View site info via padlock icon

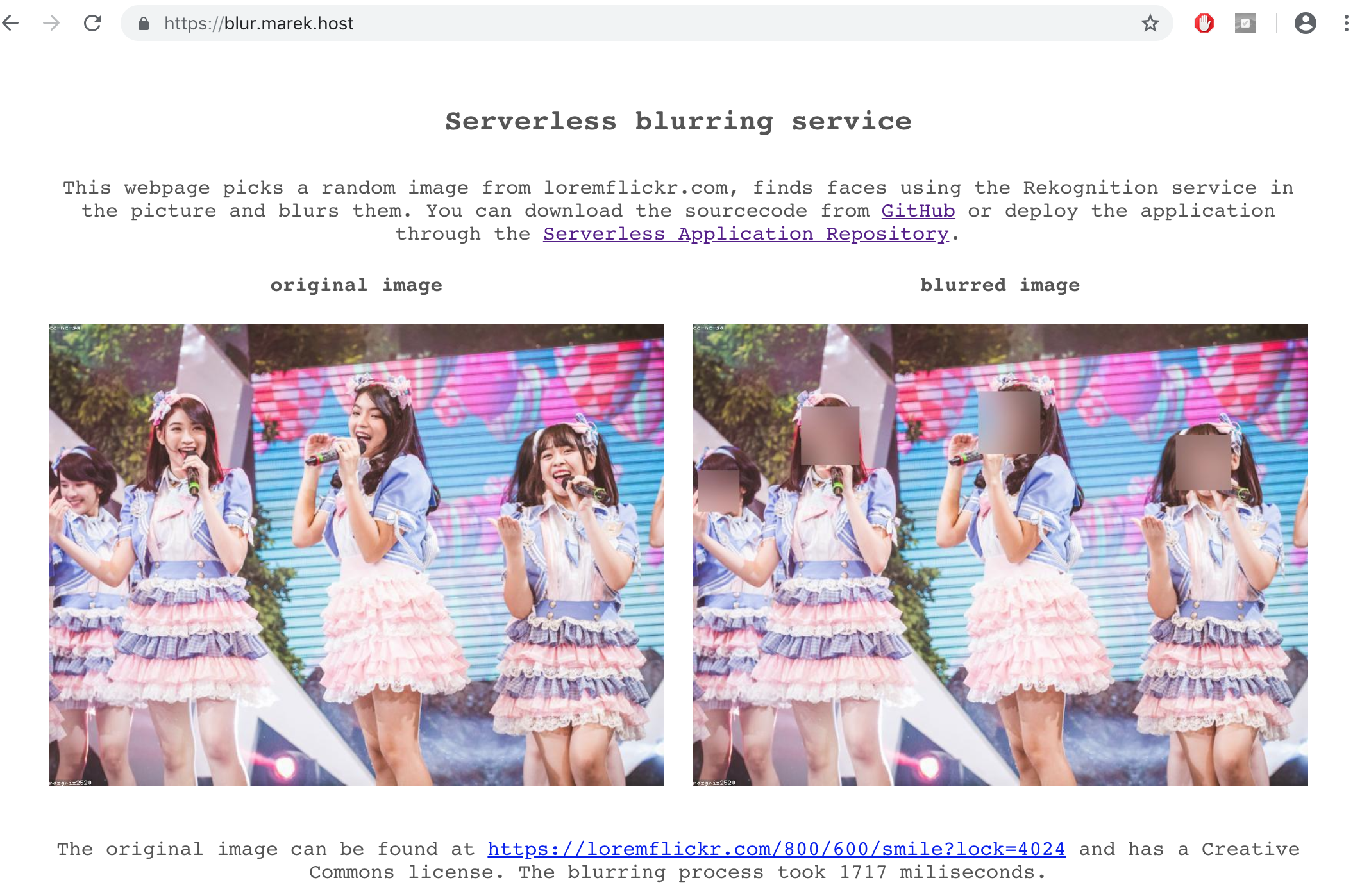point(144,24)
